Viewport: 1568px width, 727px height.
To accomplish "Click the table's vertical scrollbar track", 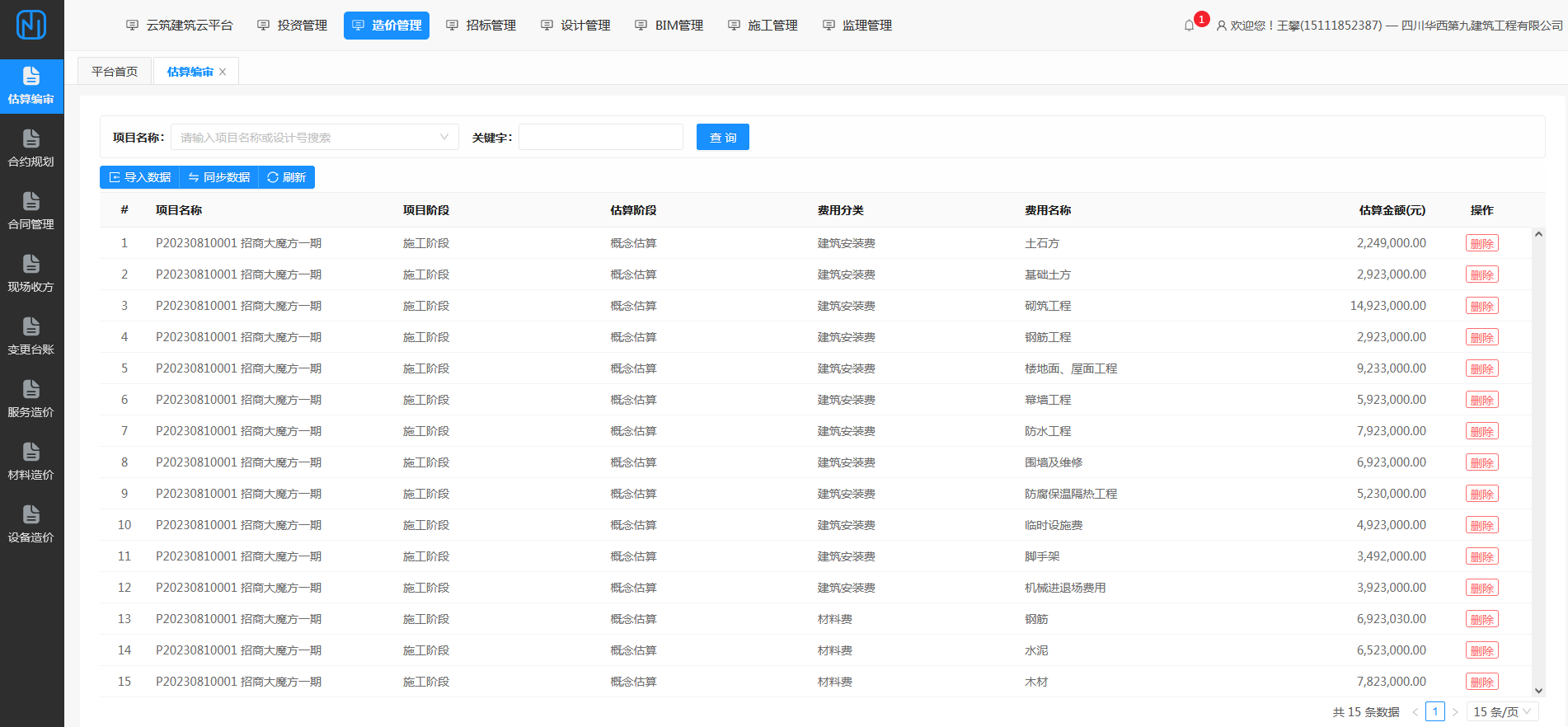I will coord(1538,462).
